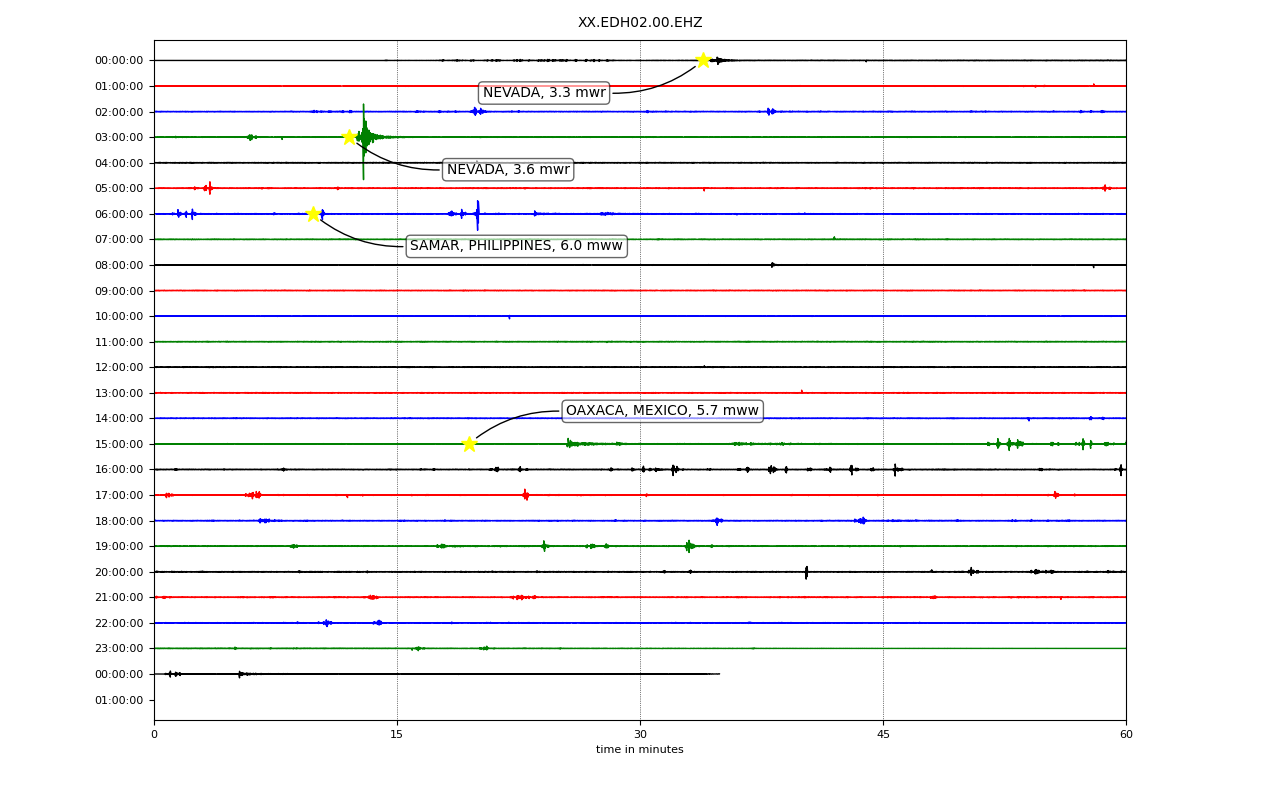
Task: Click the black spike near minute 40 on the 20:00:00 trace
Action: point(806,572)
